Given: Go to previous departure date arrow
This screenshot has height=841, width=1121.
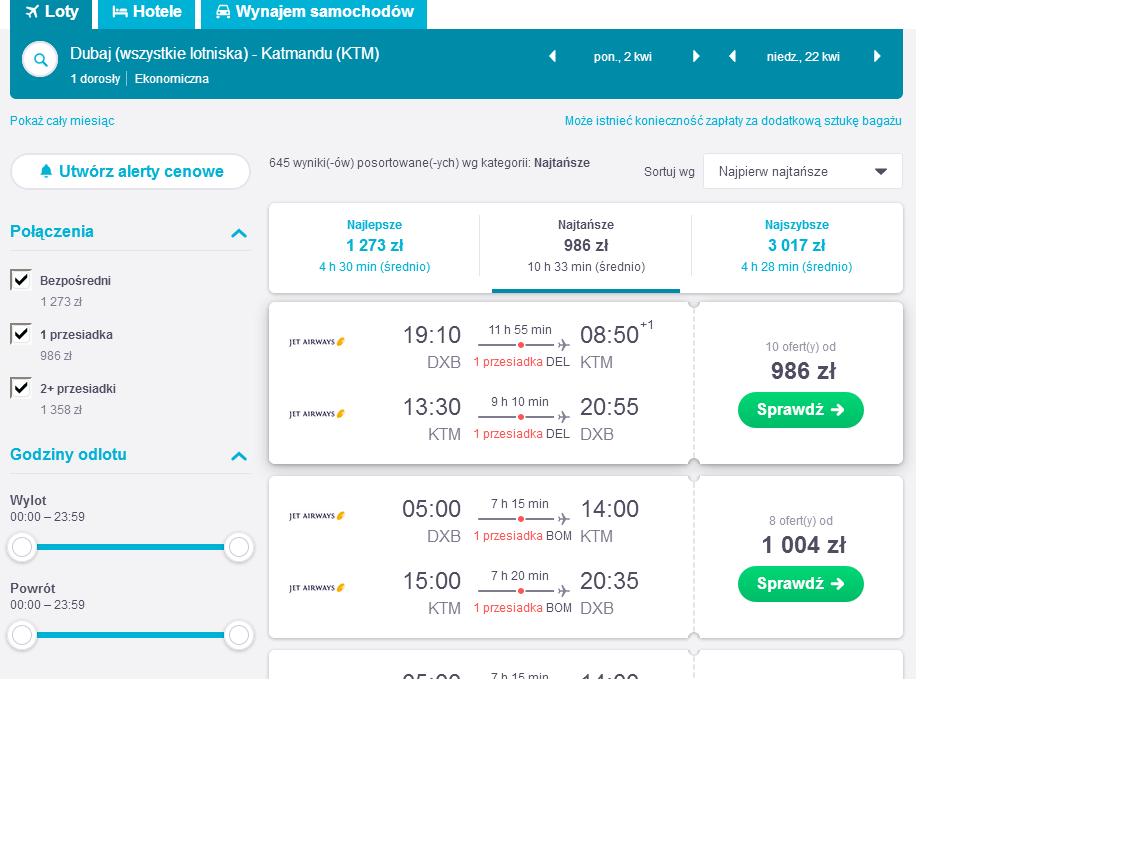Looking at the screenshot, I should (x=553, y=56).
